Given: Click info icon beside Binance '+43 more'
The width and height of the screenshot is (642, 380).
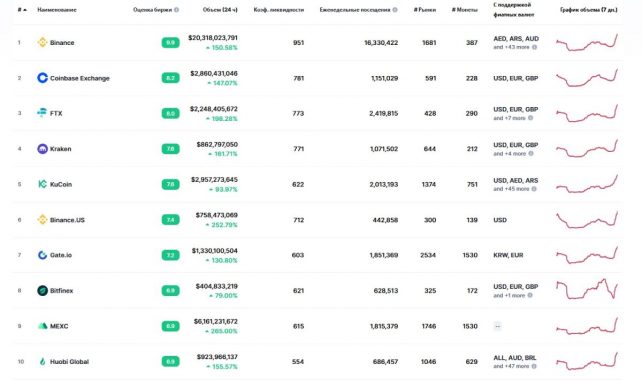Looking at the screenshot, I should click(534, 47).
